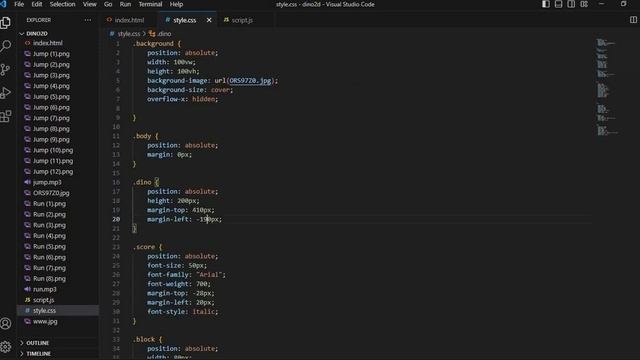This screenshot has height=360, width=640.
Task: Select style.css in the explorer
Action: coord(58,311)
